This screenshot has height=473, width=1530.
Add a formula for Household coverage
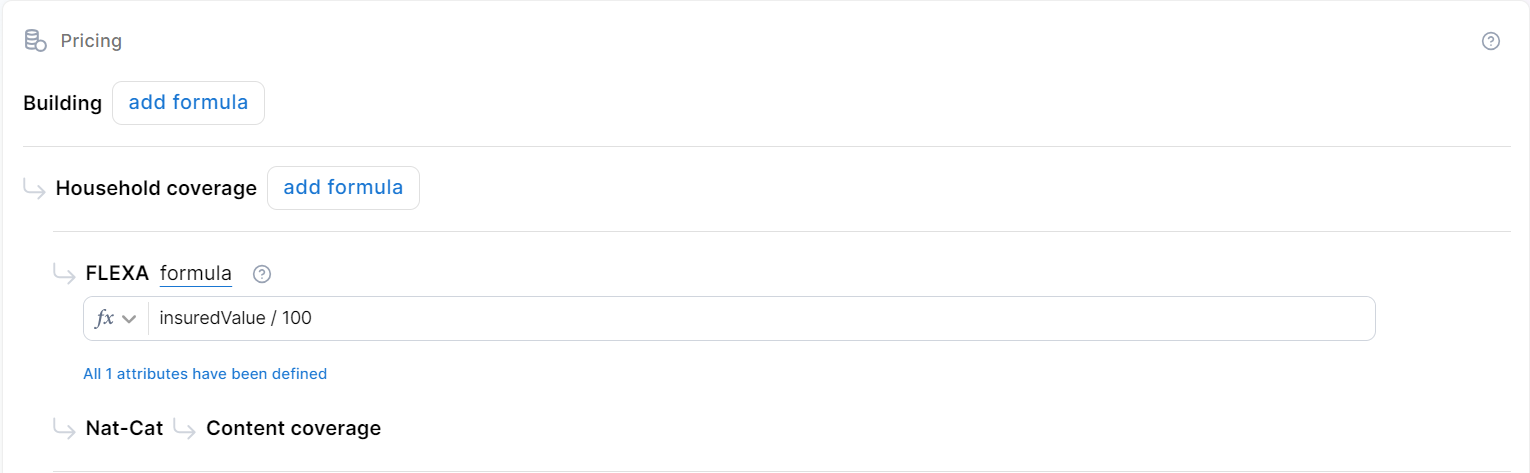click(343, 188)
